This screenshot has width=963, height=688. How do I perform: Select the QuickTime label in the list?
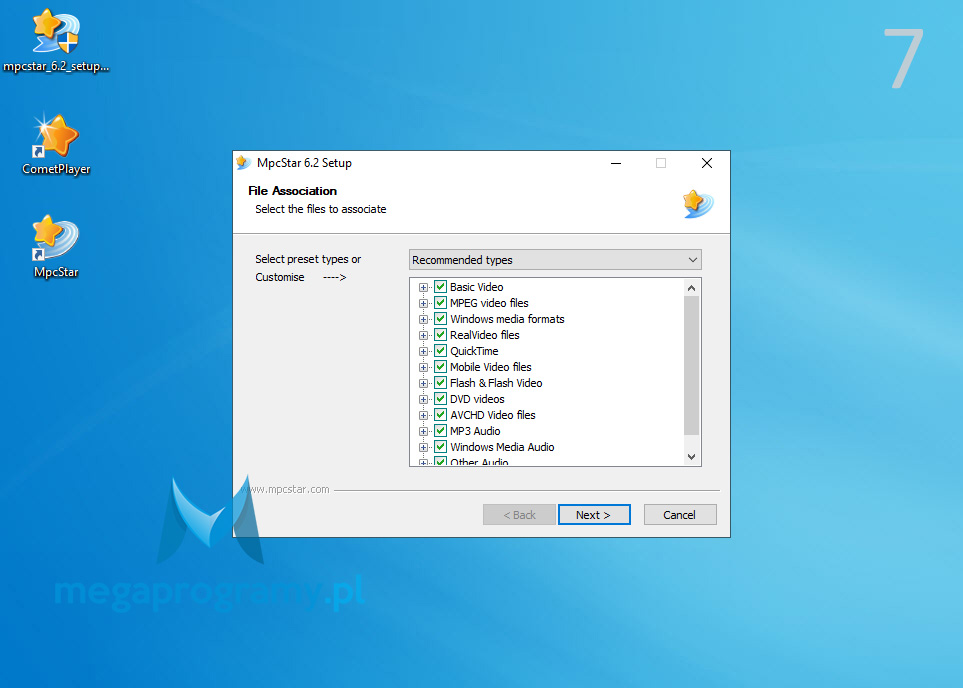click(x=474, y=351)
